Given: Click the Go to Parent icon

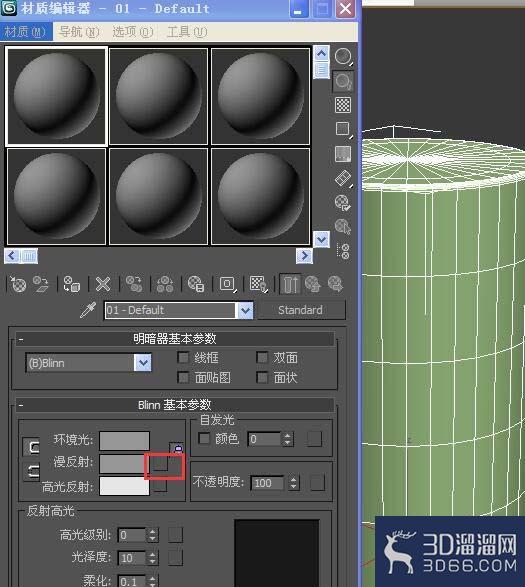Looking at the screenshot, I should pos(313,284).
